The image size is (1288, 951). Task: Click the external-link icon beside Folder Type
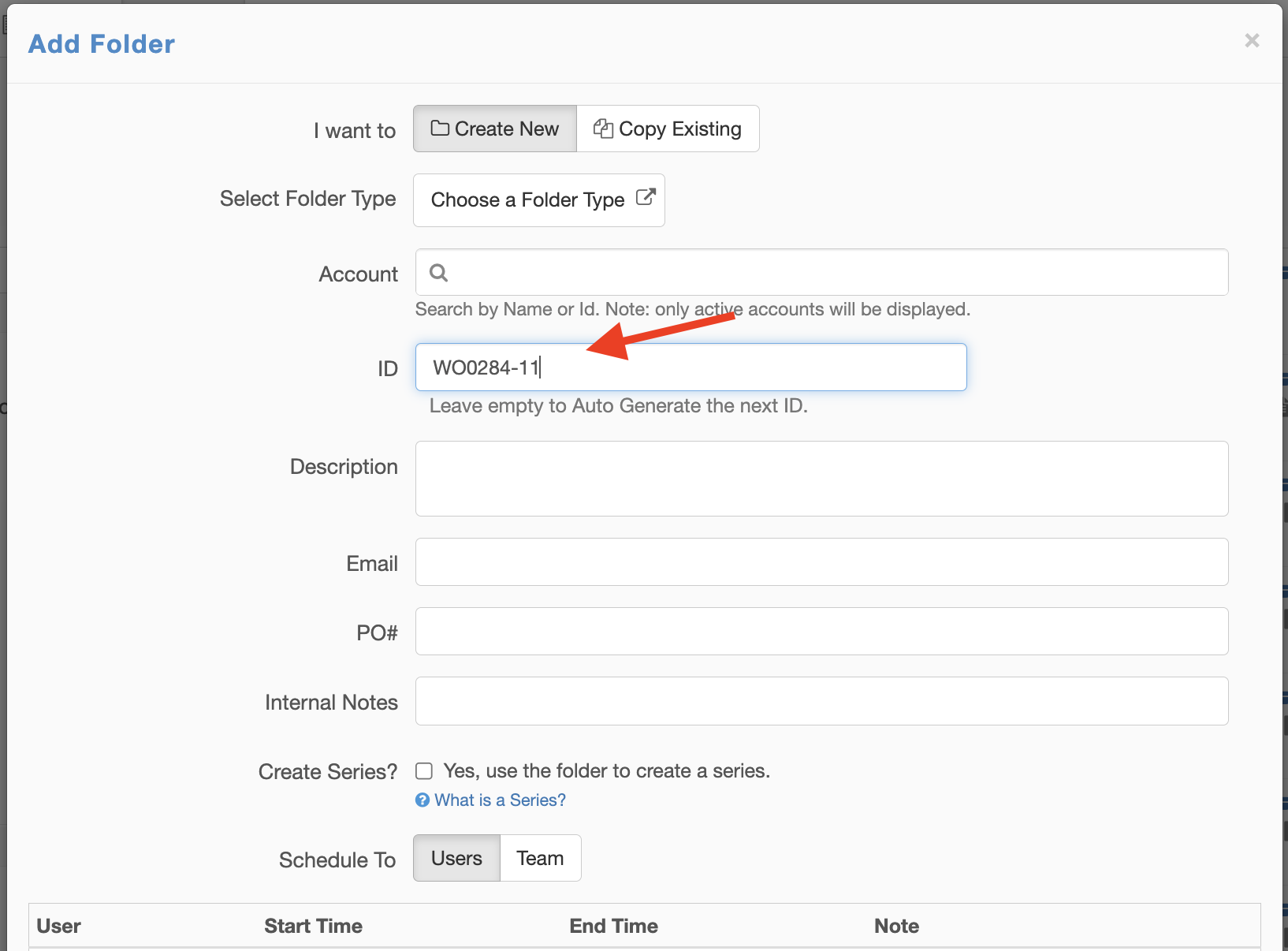coord(646,197)
